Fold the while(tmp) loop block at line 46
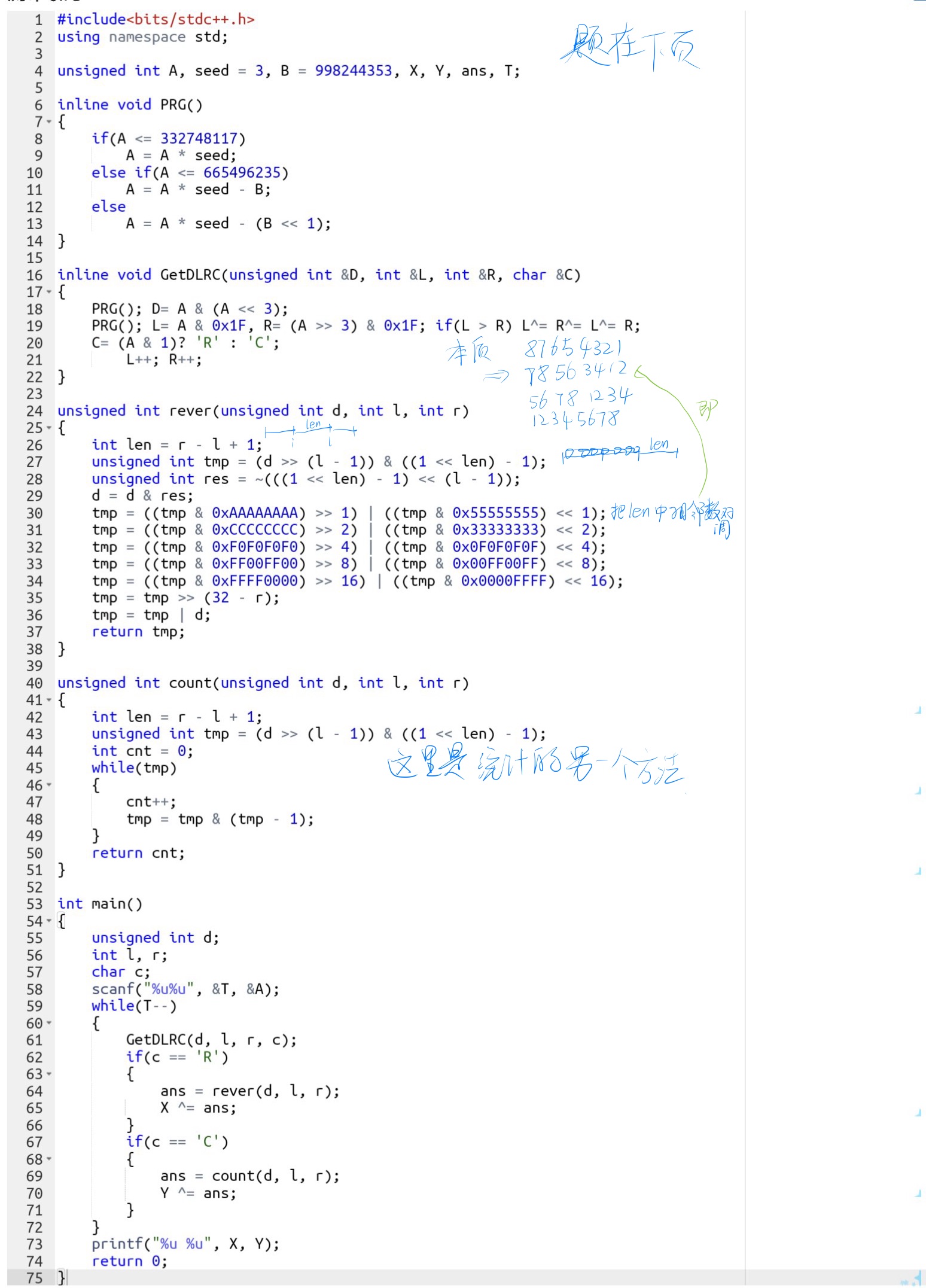The width and height of the screenshot is (926, 1288). pyautogui.click(x=49, y=785)
